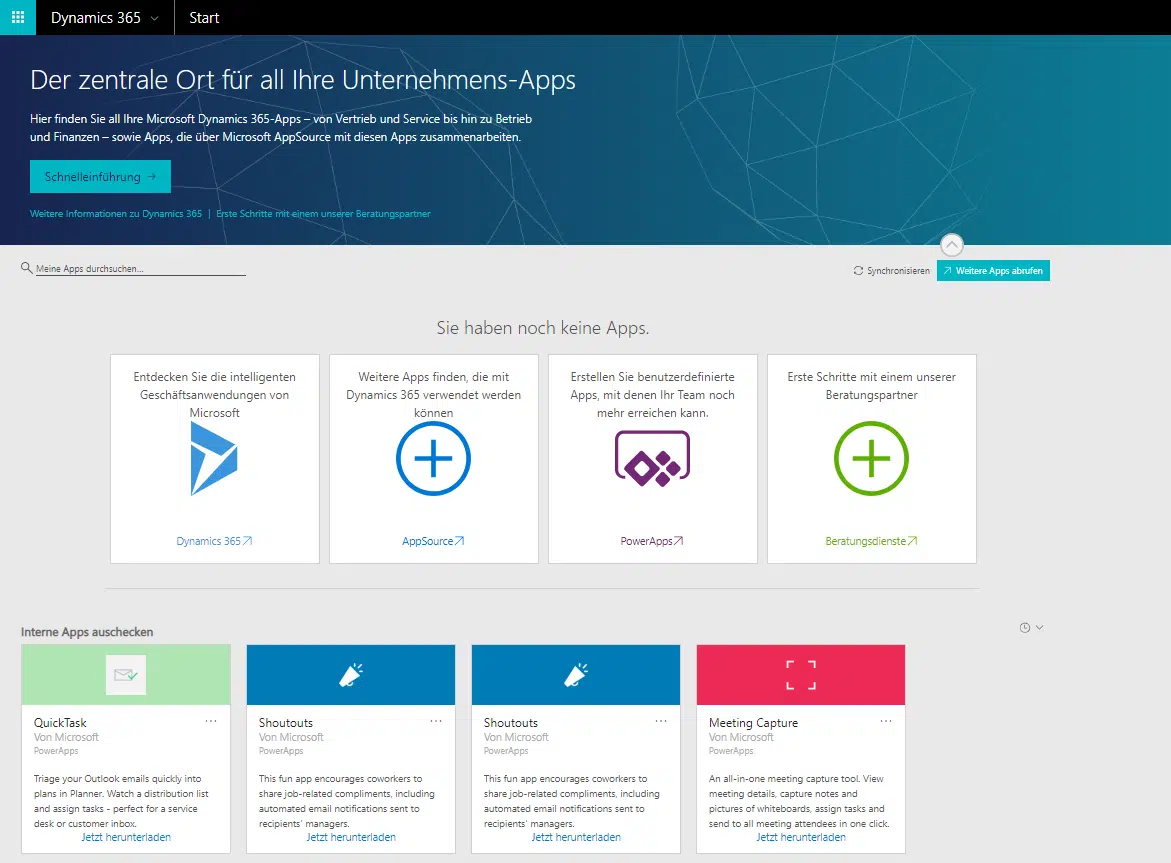
Task: Open the Beratungsdienste external link
Action: tap(872, 541)
